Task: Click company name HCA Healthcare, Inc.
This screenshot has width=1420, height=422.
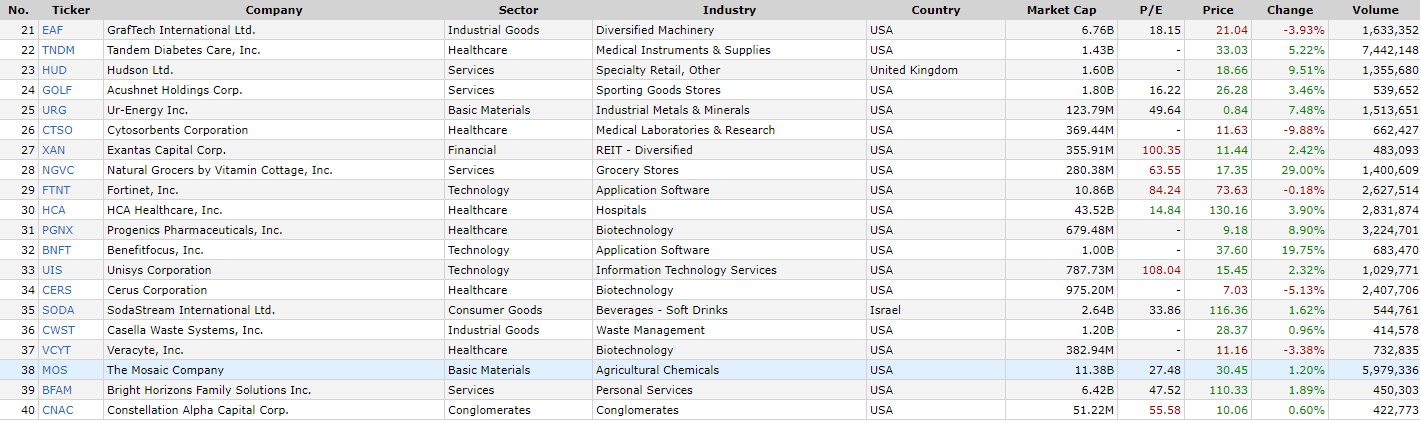Action: point(165,210)
